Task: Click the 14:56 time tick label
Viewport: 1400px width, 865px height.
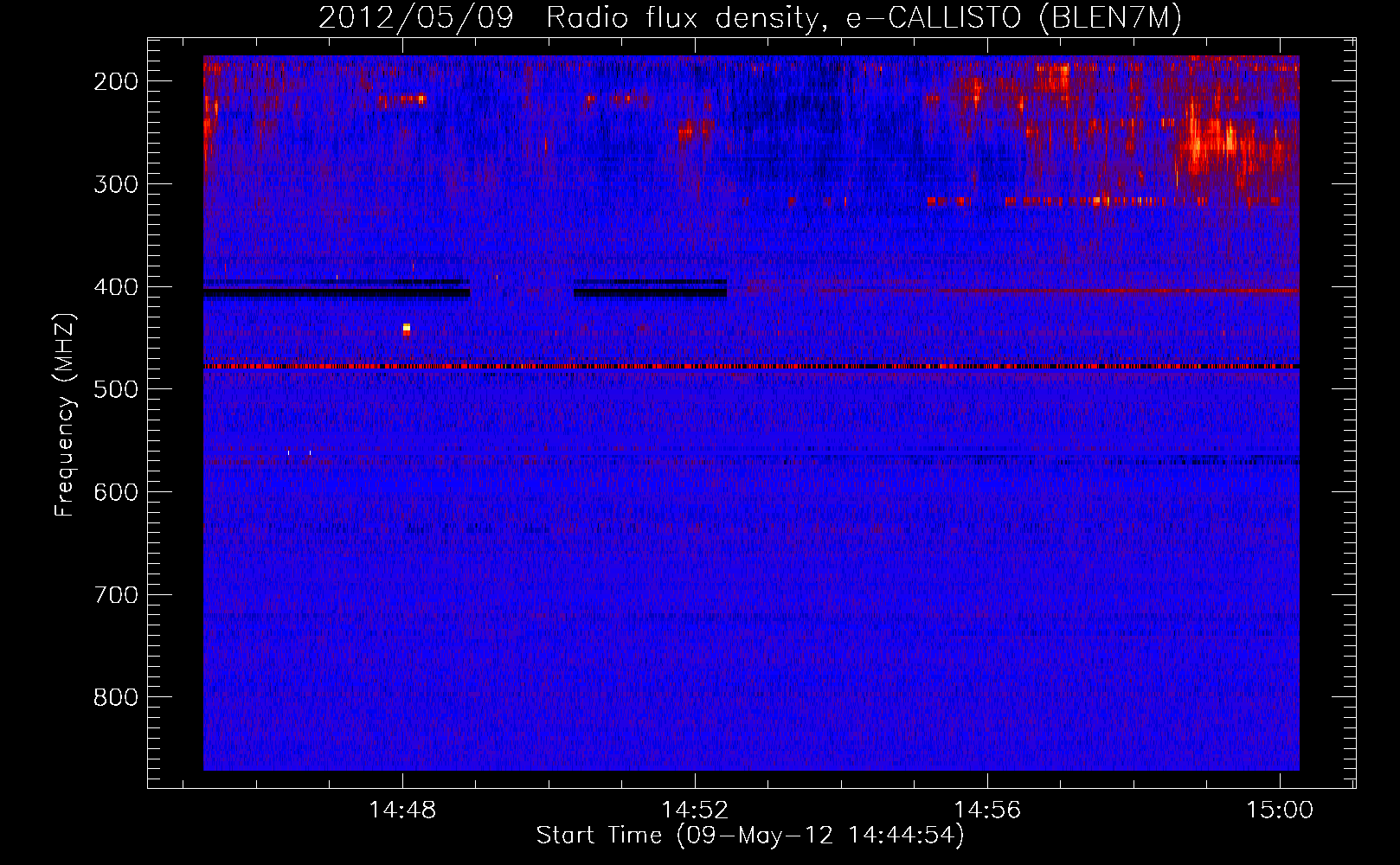Action: click(987, 811)
